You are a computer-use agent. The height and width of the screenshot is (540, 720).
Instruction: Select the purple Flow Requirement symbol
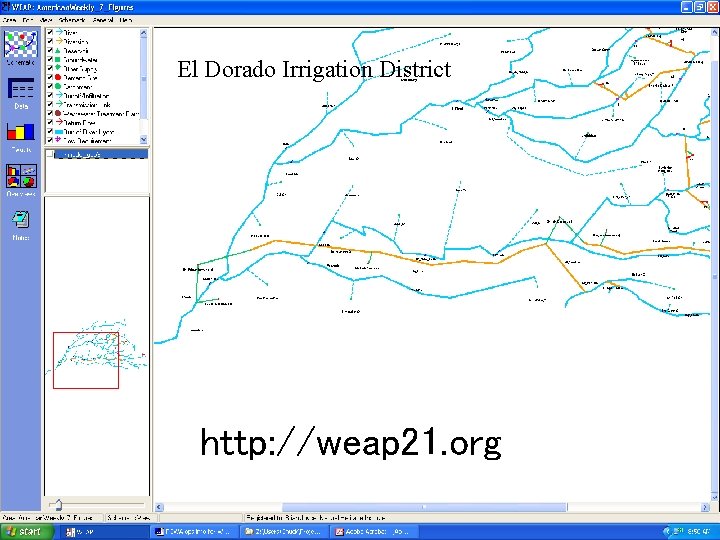(x=58, y=140)
